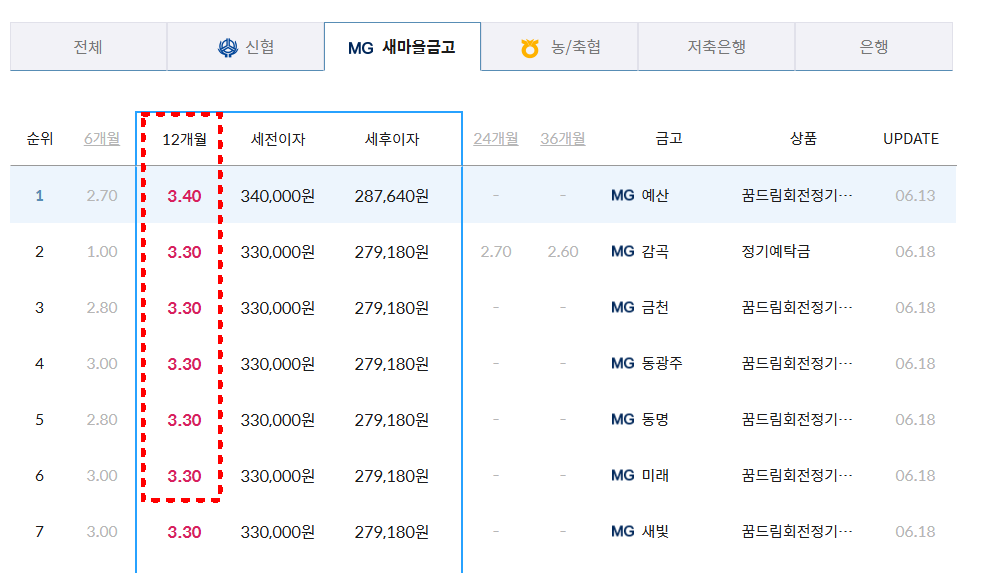Click the 신협 logo icon
1002x573 pixels.
coord(227,47)
